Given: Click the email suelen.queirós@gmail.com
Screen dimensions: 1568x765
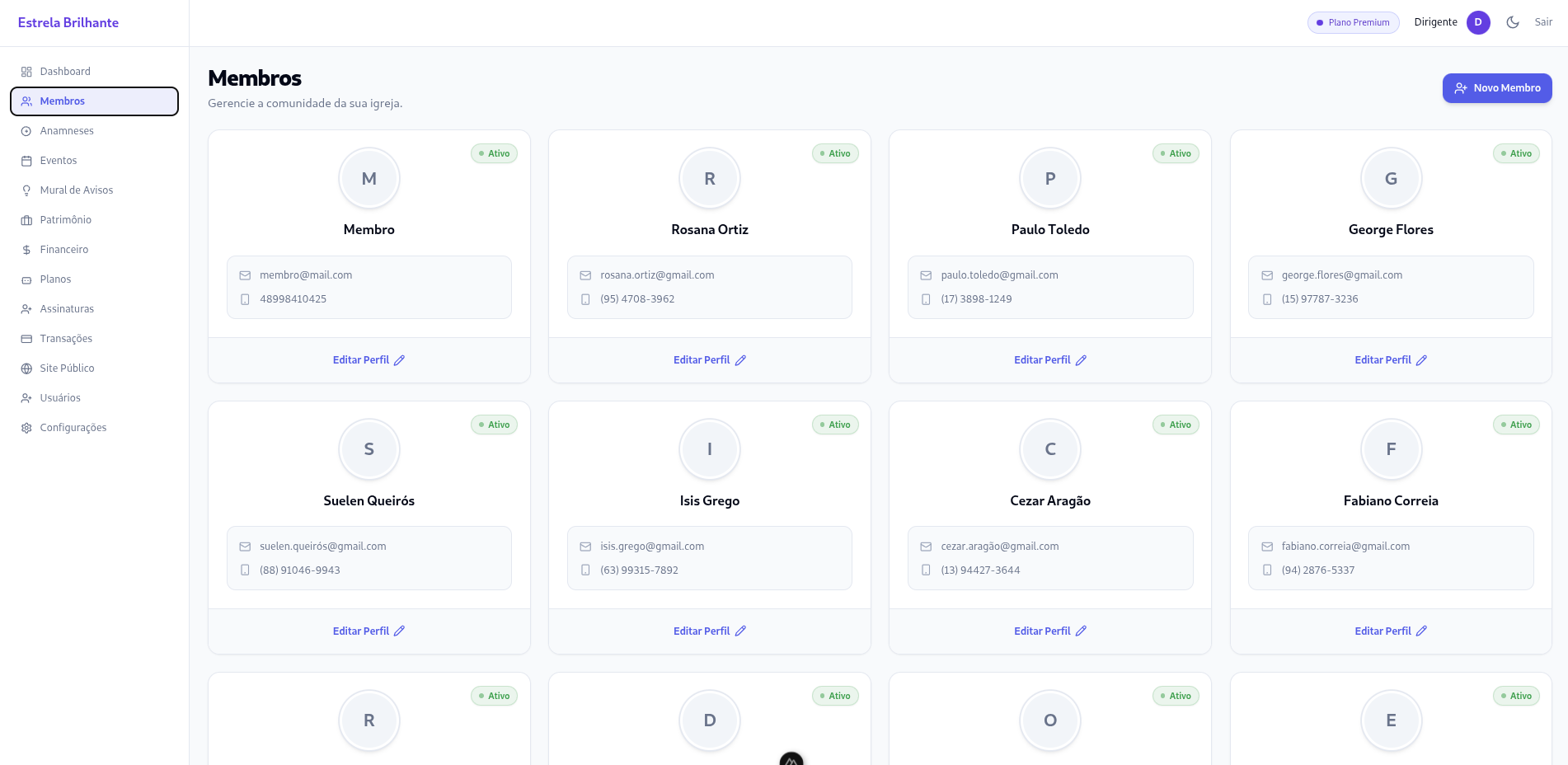Looking at the screenshot, I should 323,547.
